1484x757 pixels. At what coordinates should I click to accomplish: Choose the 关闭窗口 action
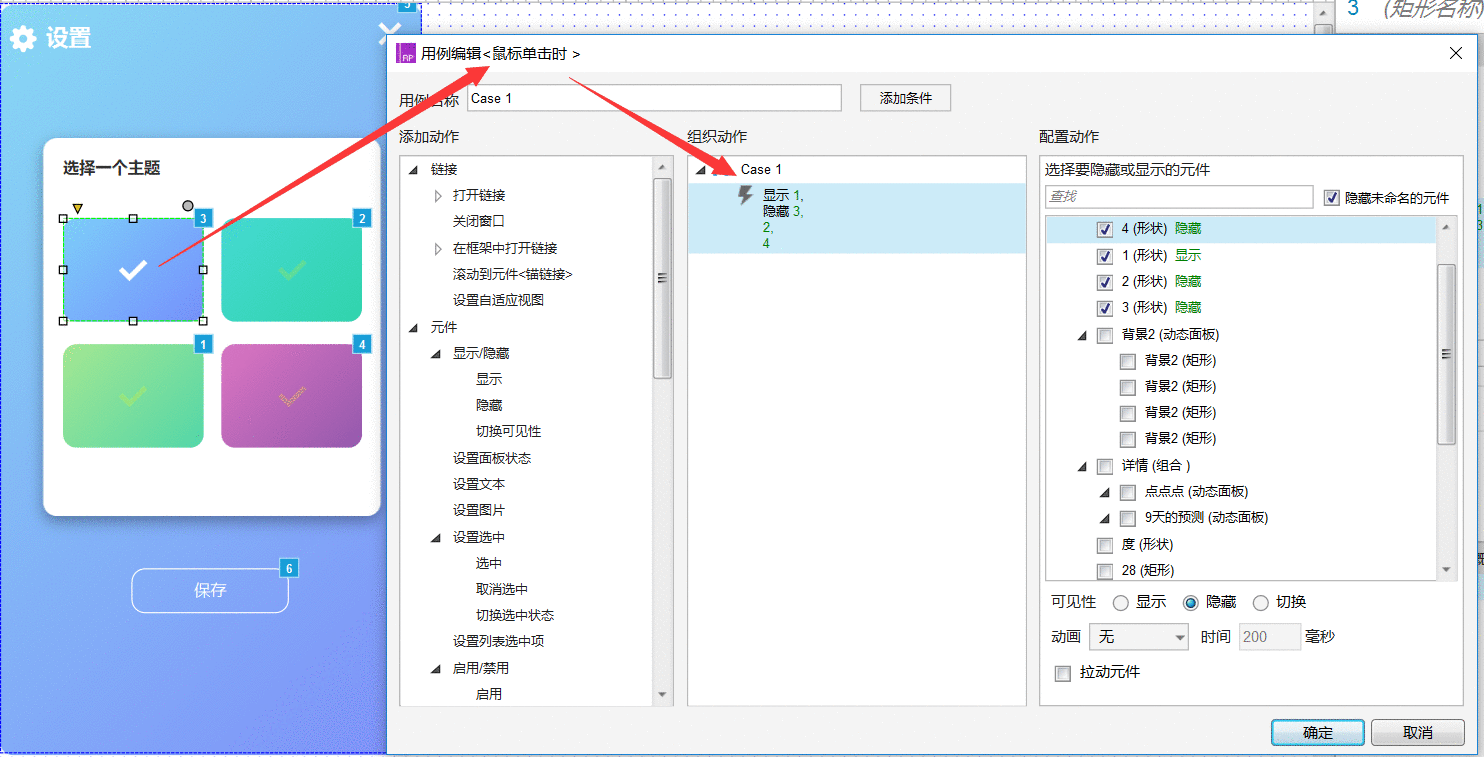479,221
